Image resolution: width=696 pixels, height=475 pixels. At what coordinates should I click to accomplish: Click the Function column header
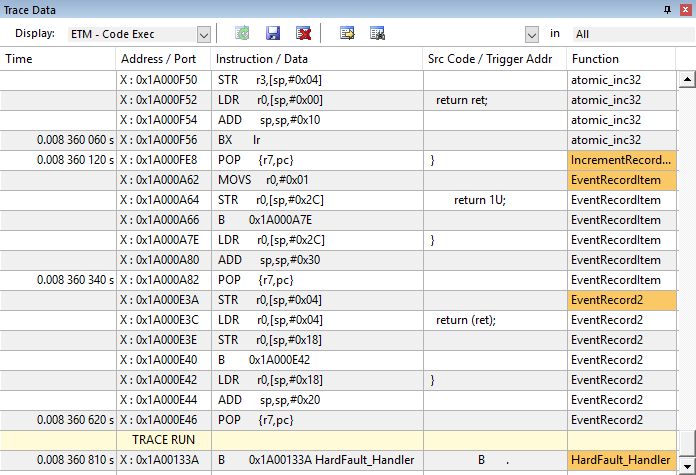pos(621,59)
